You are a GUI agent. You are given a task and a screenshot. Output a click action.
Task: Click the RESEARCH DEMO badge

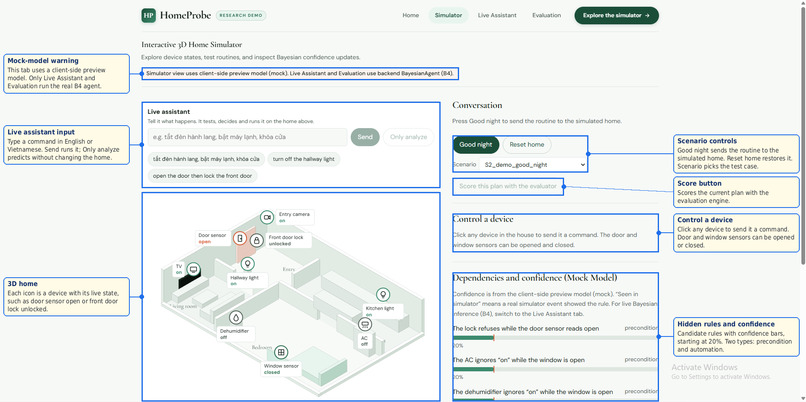pyautogui.click(x=241, y=15)
